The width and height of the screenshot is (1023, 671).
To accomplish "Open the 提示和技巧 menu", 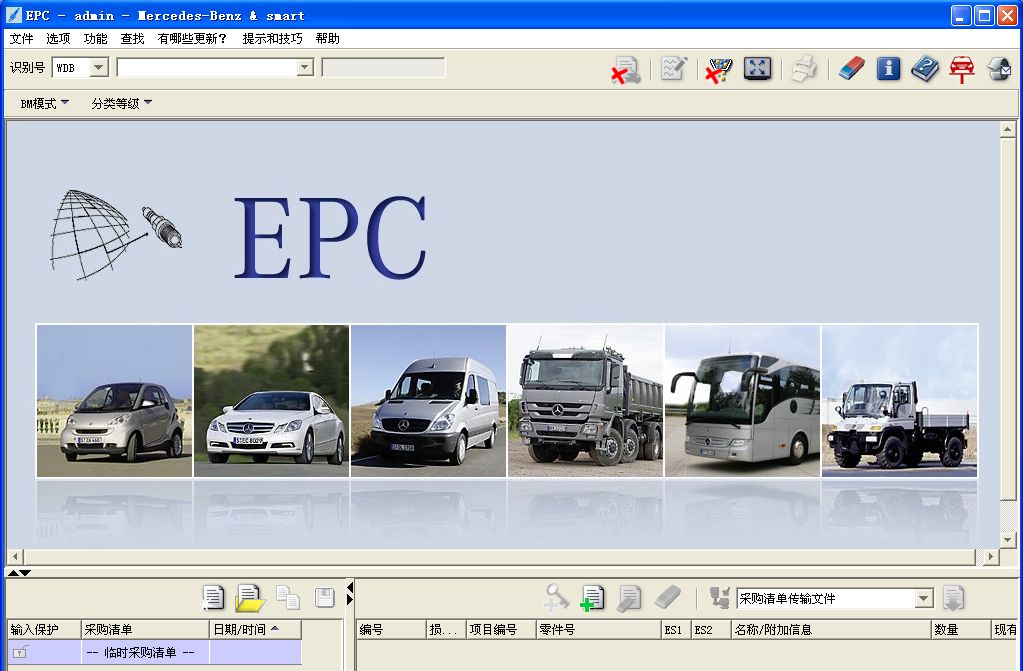I will [x=272, y=39].
